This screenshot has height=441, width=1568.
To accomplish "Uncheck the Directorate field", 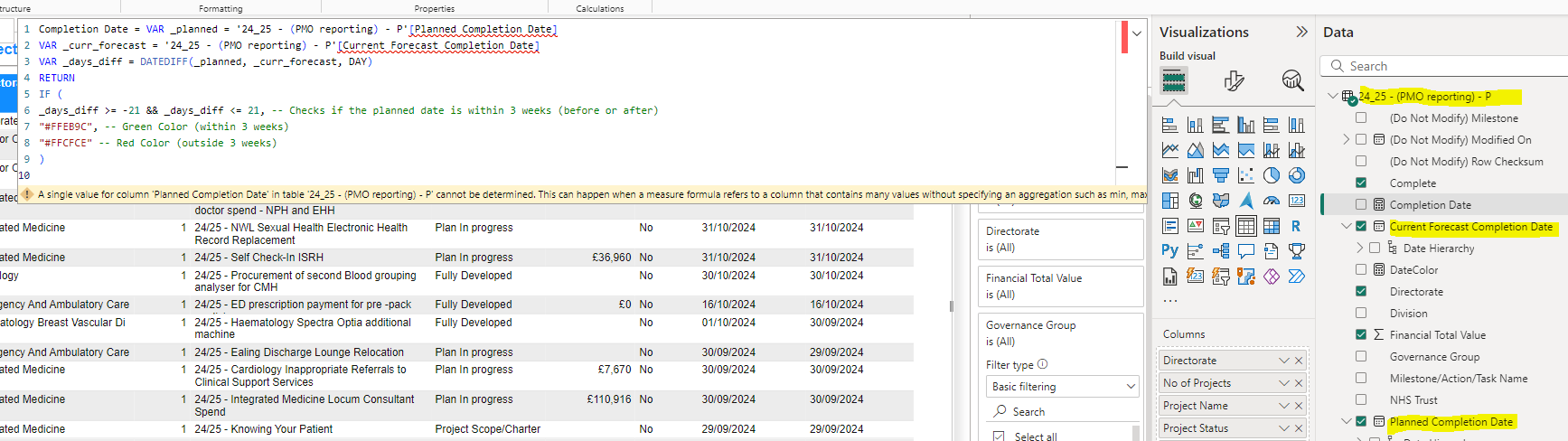I will pyautogui.click(x=1361, y=291).
